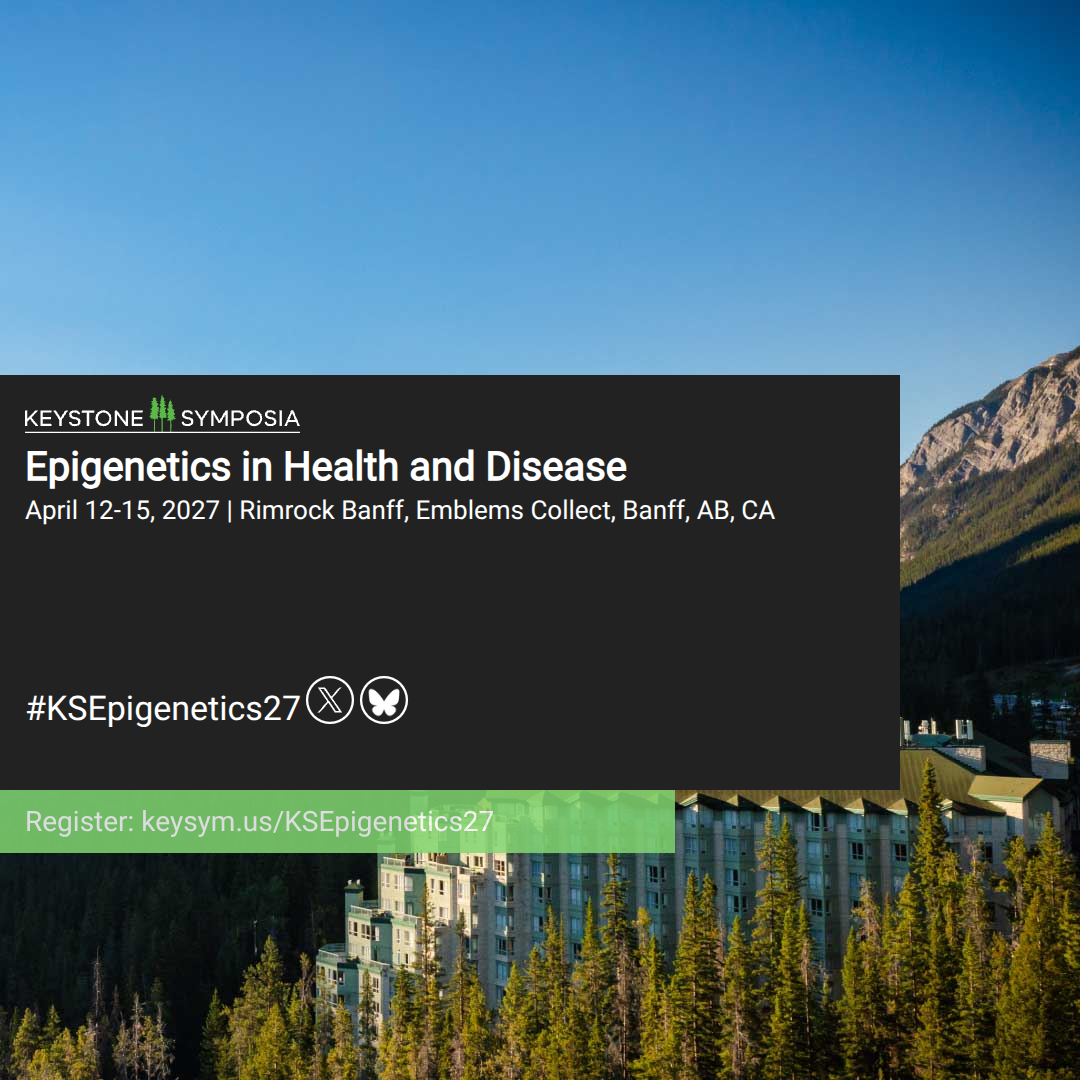1080x1080 pixels.
Task: Click the Emblems Collect text
Action: click(x=515, y=510)
